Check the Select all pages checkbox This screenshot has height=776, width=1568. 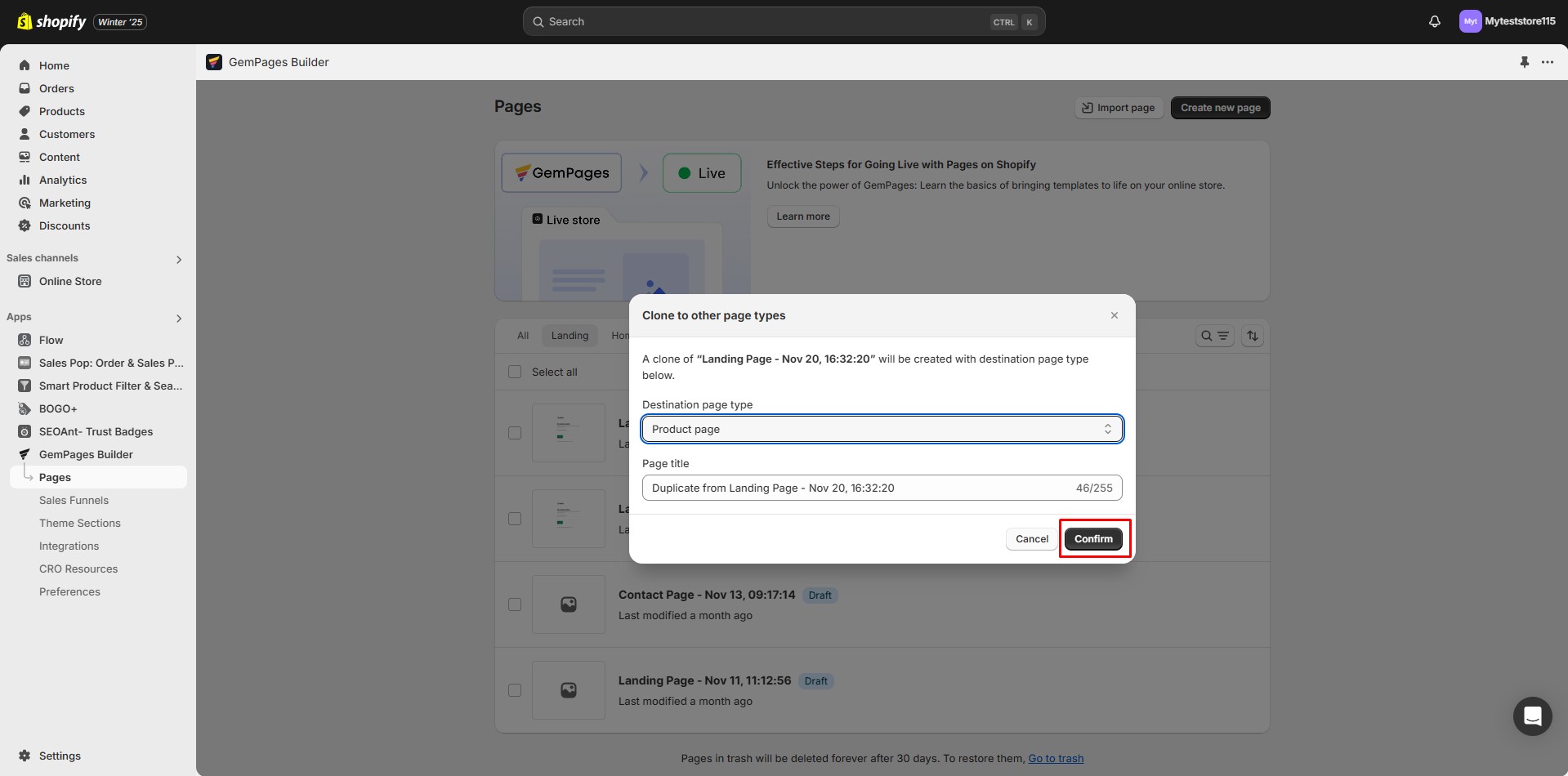click(x=515, y=372)
